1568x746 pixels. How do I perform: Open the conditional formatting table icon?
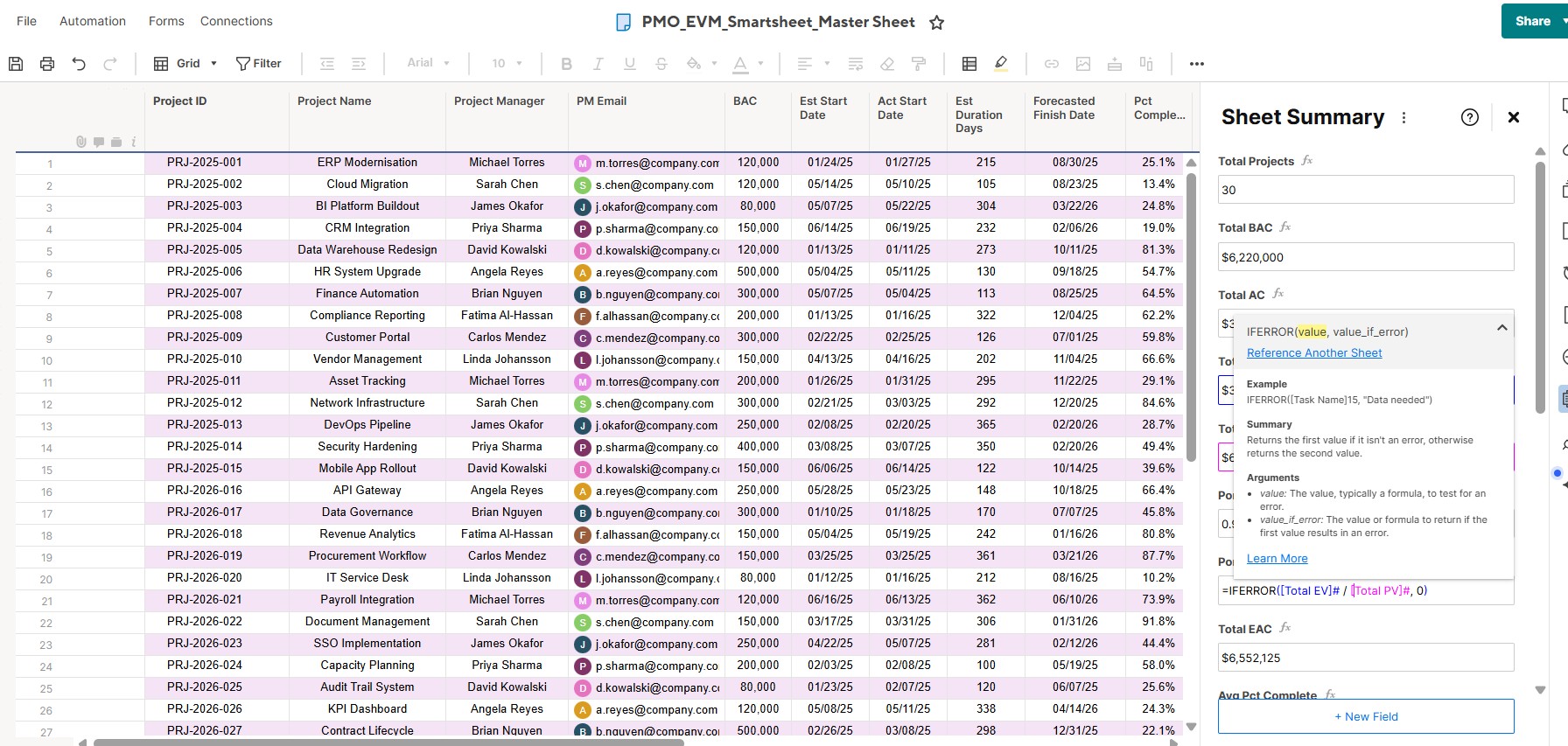tap(969, 64)
